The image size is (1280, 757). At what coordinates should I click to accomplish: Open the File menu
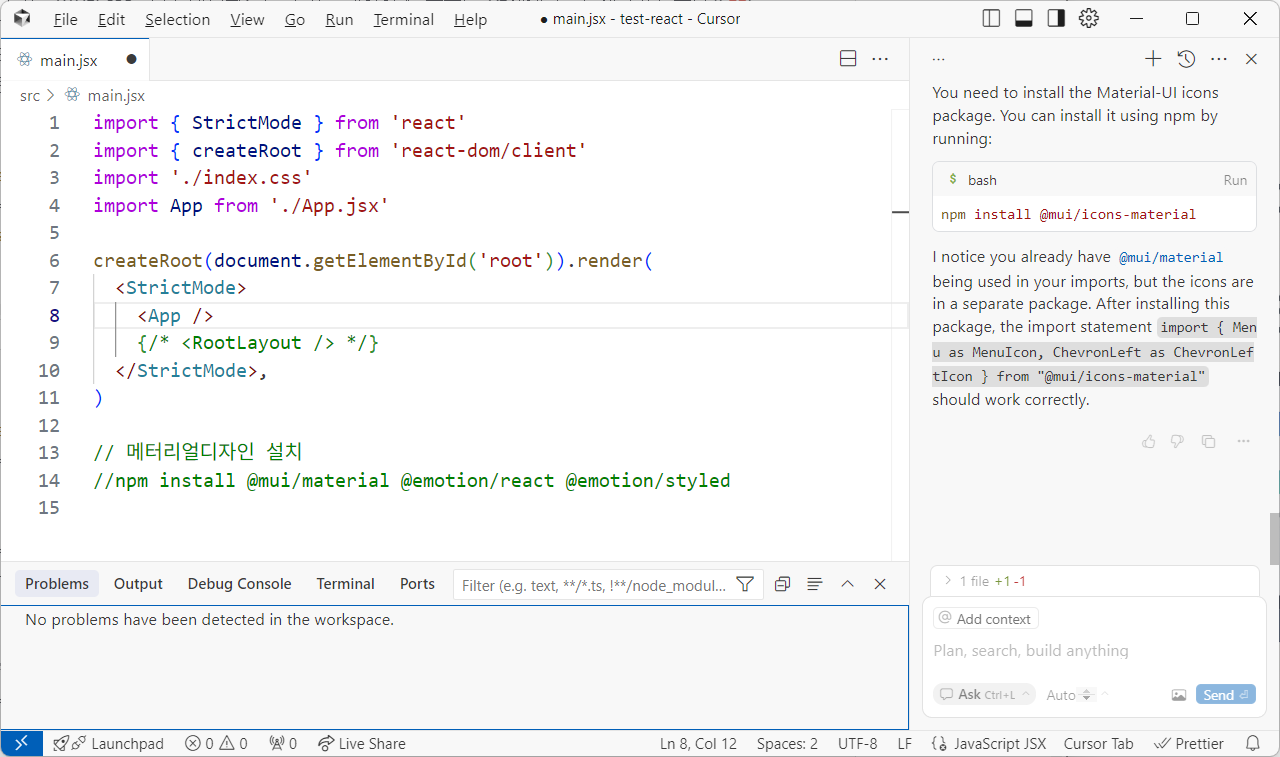(65, 20)
